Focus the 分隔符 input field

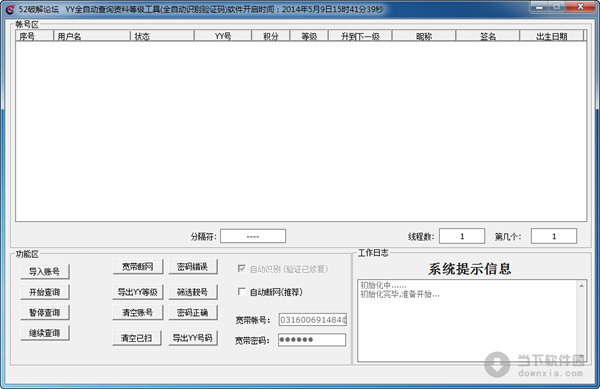click(253, 236)
